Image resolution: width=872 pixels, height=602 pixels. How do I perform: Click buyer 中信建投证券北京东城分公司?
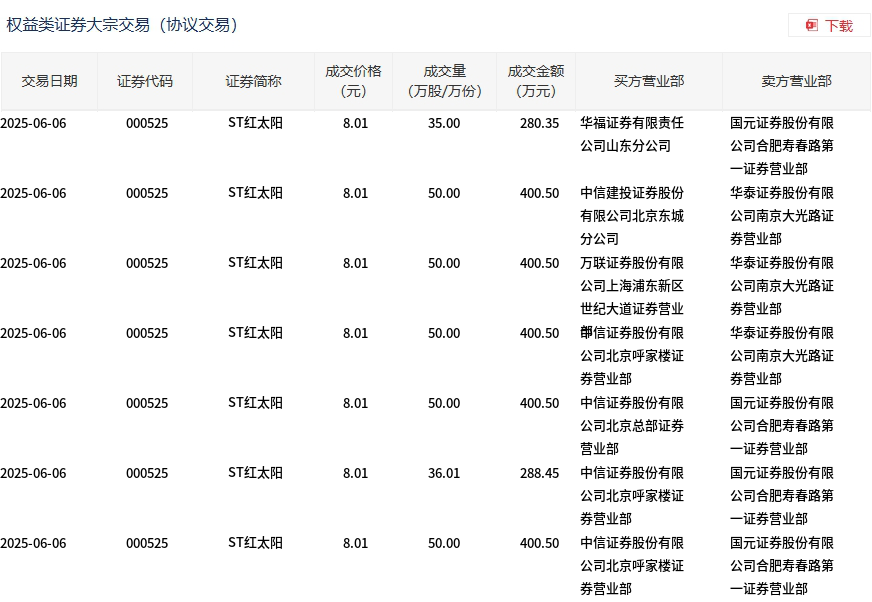tap(632, 216)
